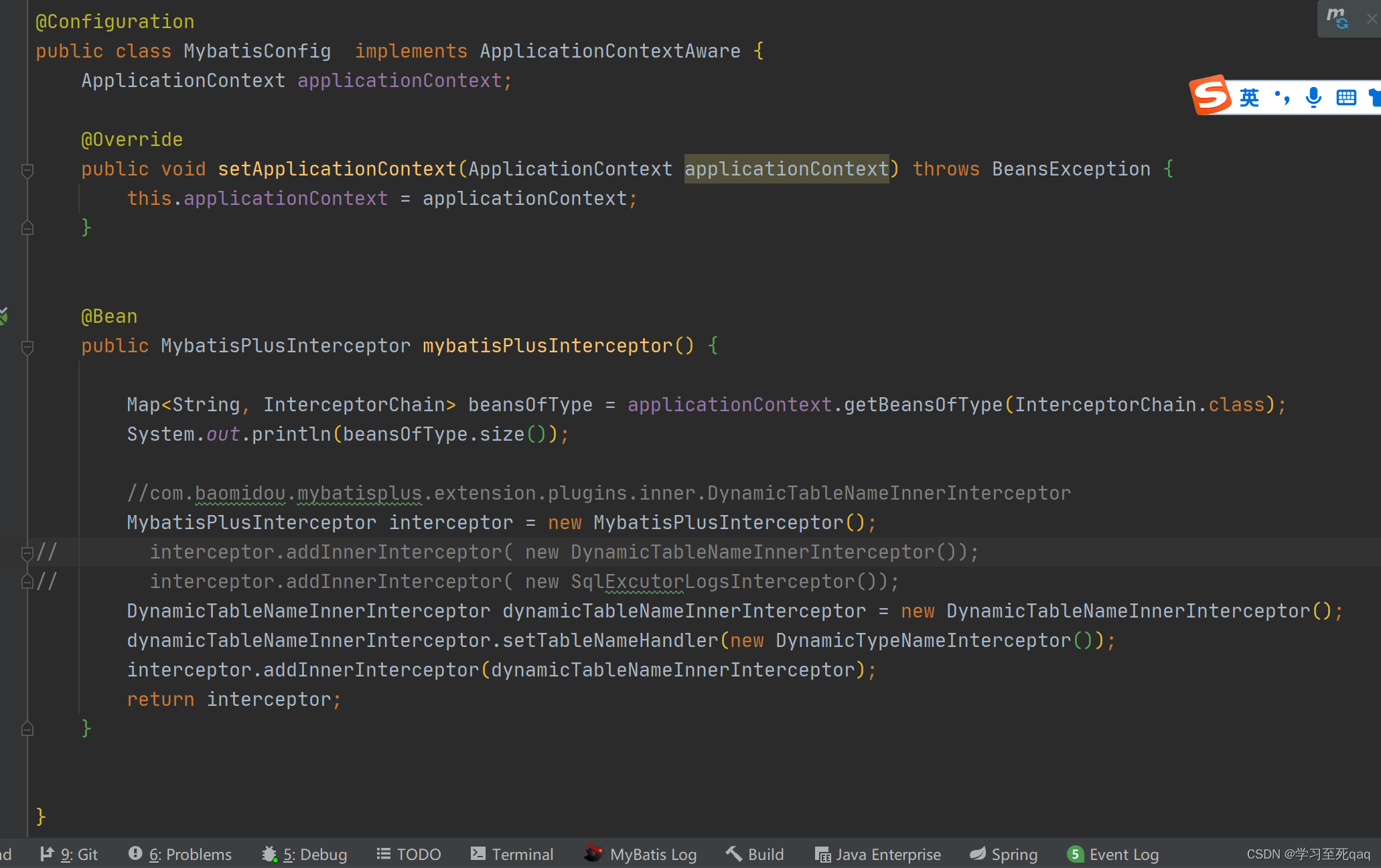
Task: Toggle Sogou English/Chinese language mode
Action: pos(1249,98)
